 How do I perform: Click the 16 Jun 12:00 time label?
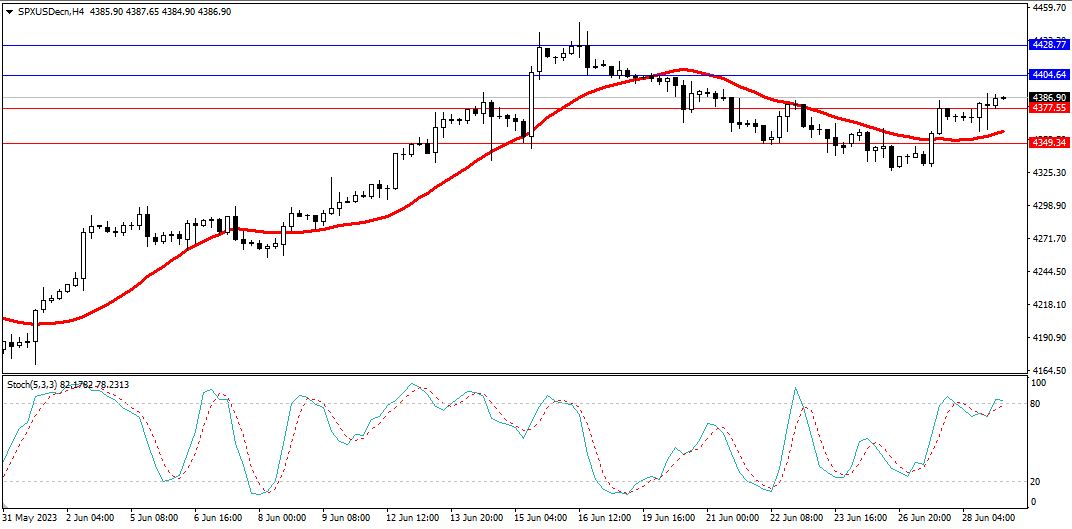pos(603,518)
